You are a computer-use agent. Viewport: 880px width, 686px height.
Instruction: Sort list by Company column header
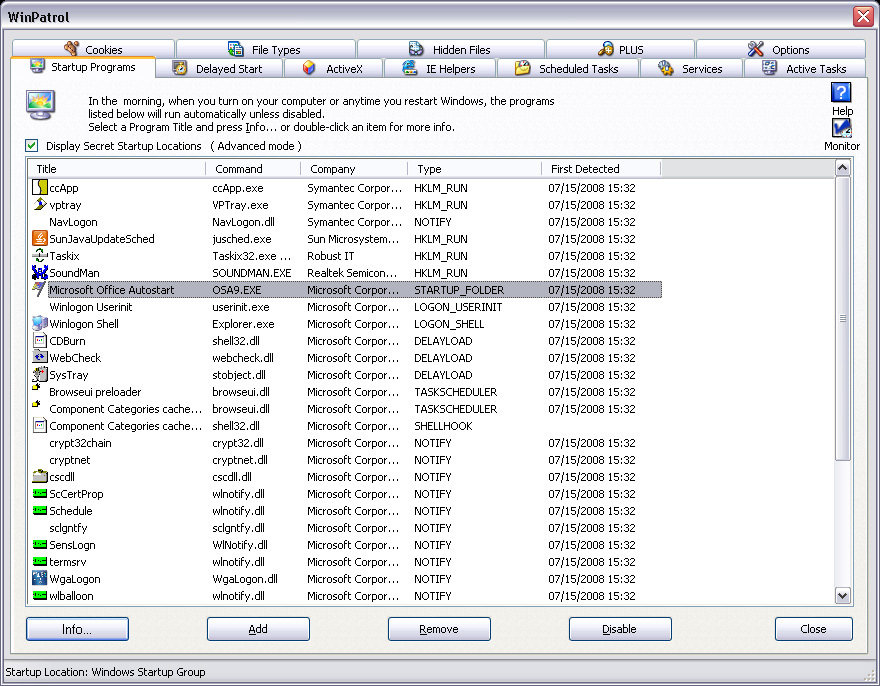[354, 168]
